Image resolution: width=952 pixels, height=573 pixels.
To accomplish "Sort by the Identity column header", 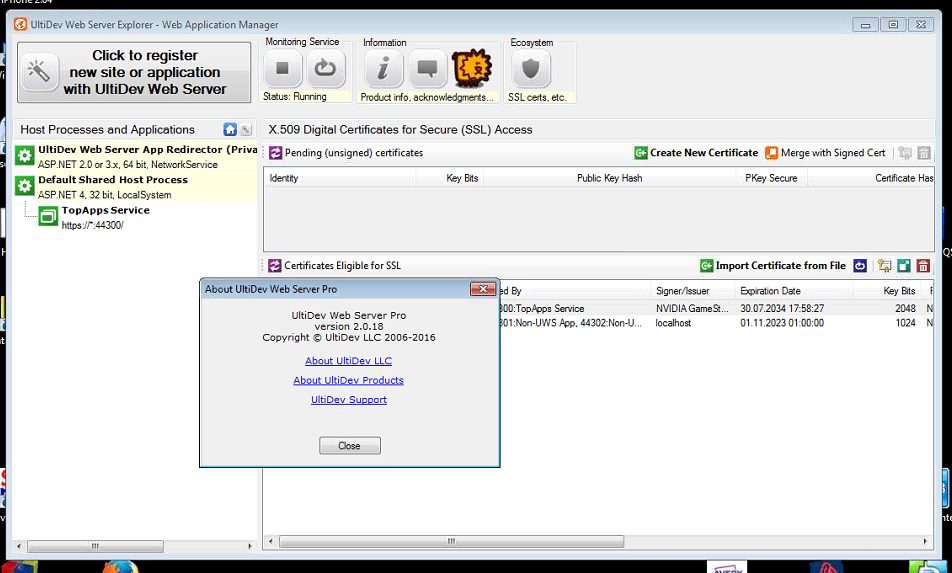I will 340,178.
